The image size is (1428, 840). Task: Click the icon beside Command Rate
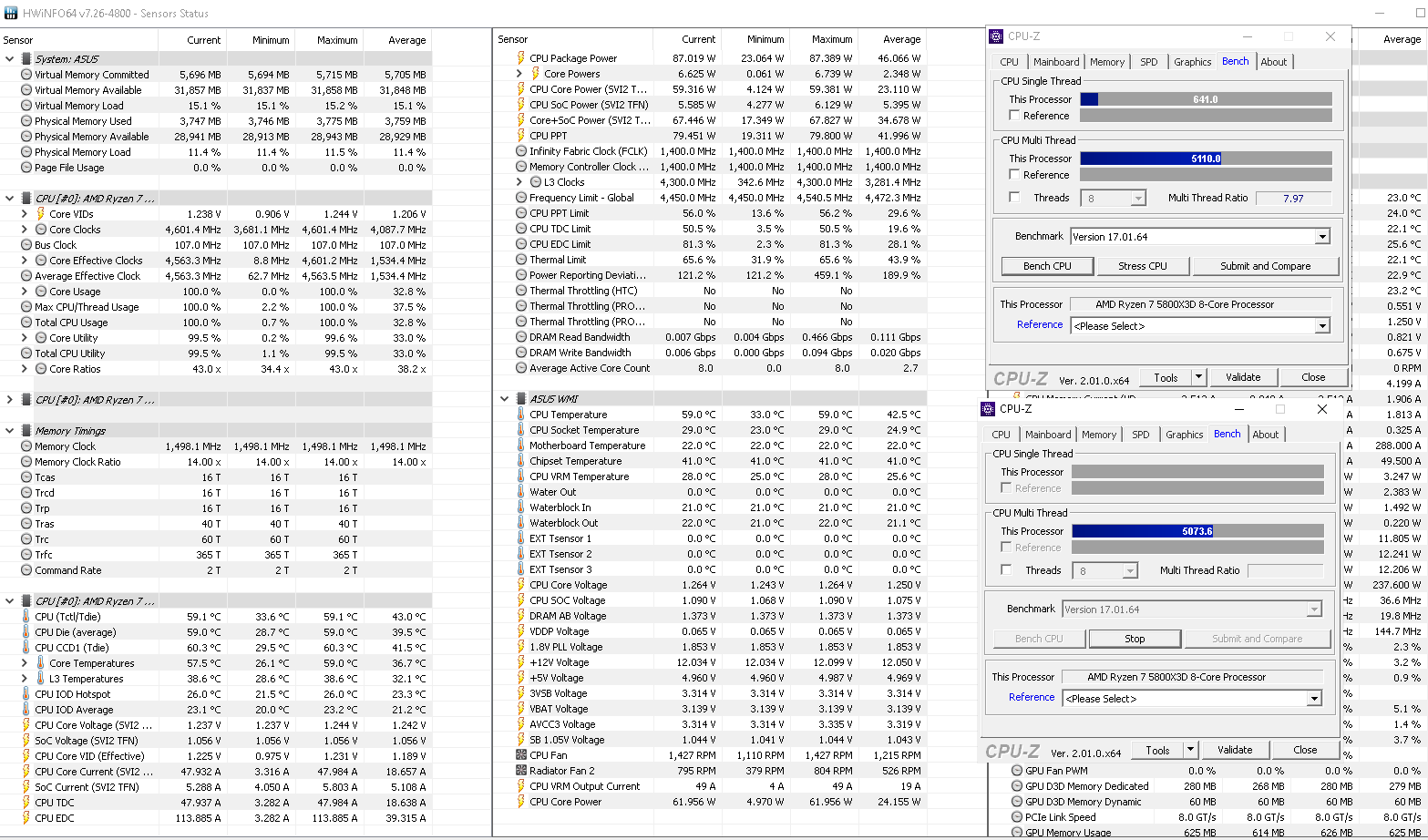26,570
